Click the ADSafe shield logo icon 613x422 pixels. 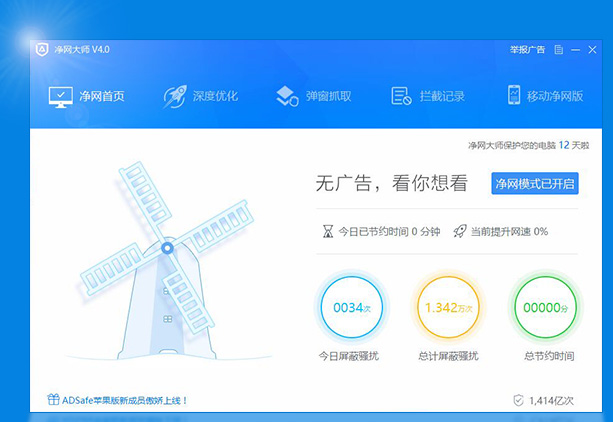pos(42,50)
